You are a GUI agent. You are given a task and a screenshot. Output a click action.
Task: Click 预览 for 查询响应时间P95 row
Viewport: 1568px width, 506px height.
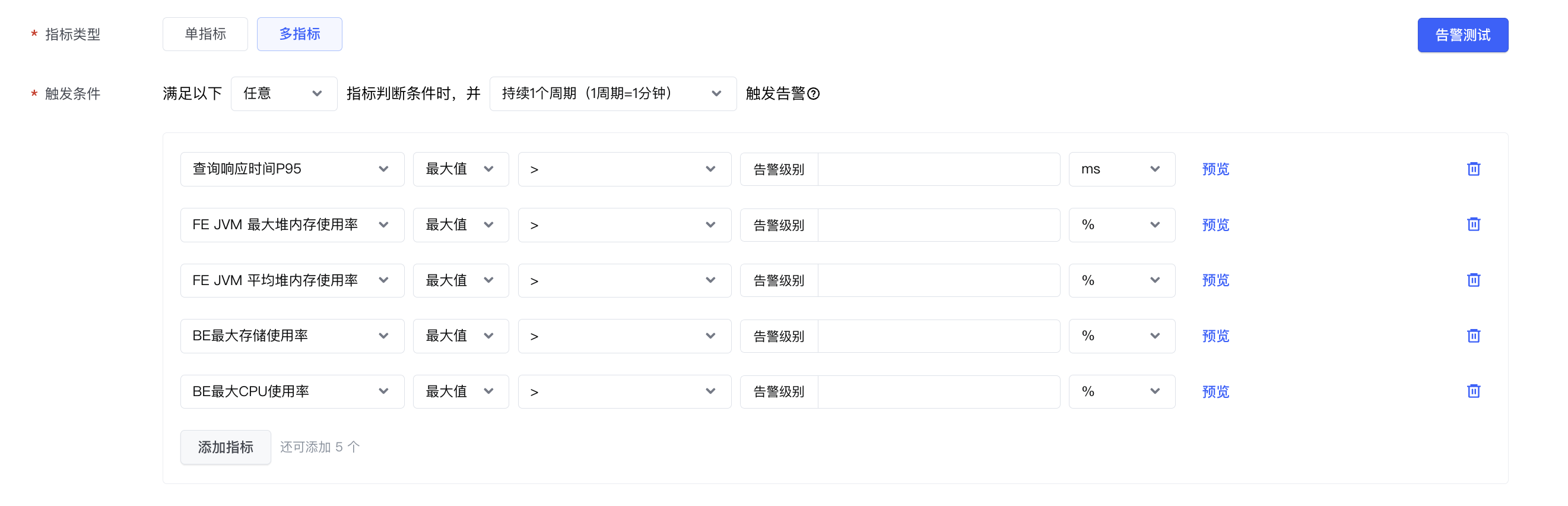click(1215, 169)
